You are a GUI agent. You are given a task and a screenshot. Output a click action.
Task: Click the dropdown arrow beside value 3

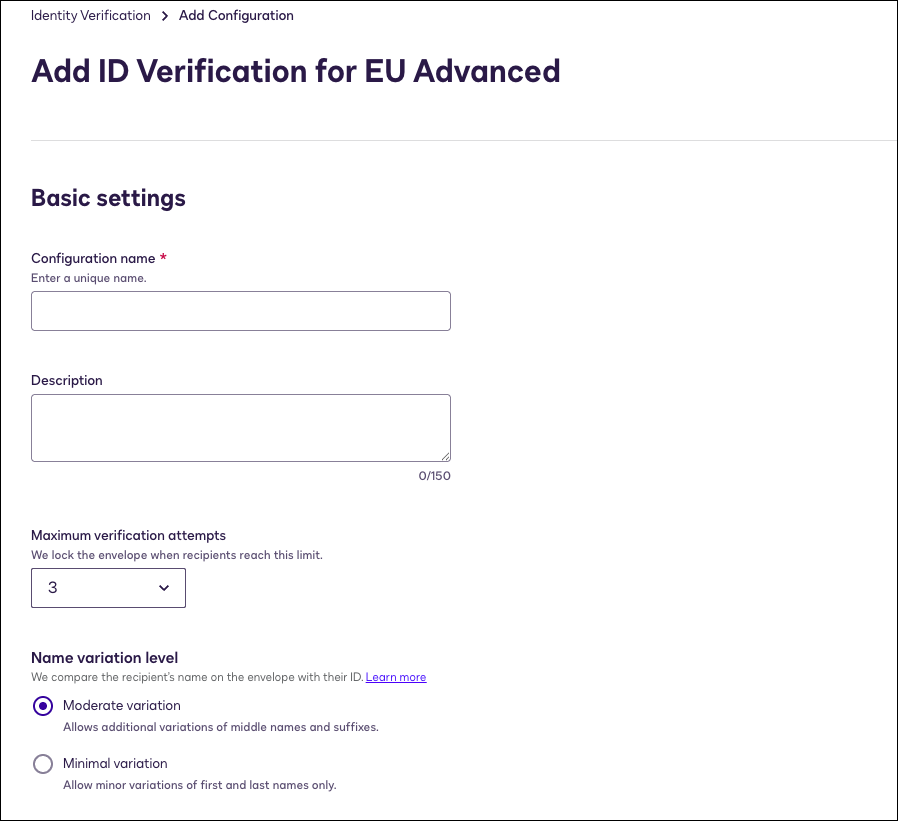164,588
